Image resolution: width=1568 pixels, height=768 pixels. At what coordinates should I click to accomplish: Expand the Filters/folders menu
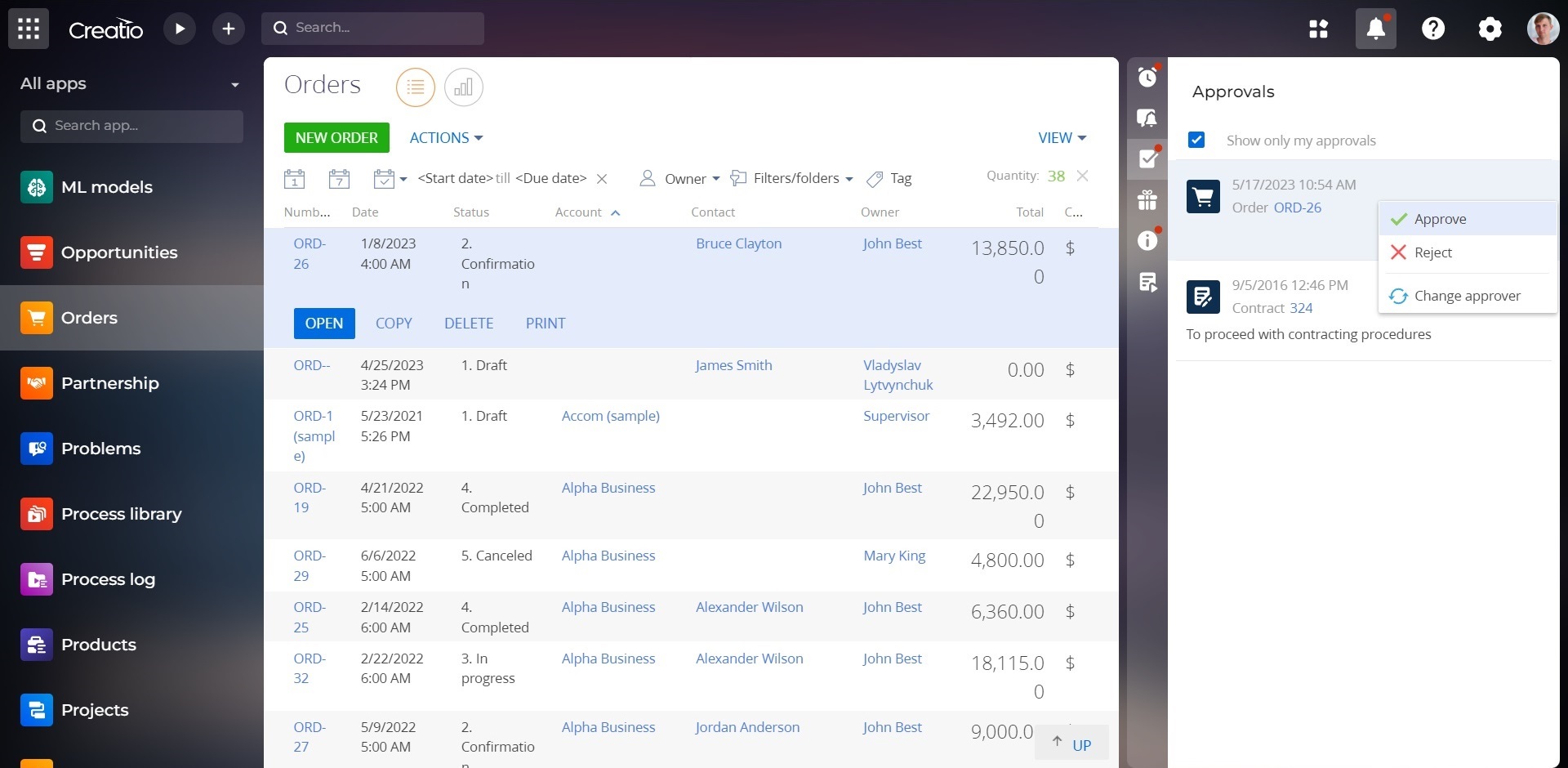(791, 178)
